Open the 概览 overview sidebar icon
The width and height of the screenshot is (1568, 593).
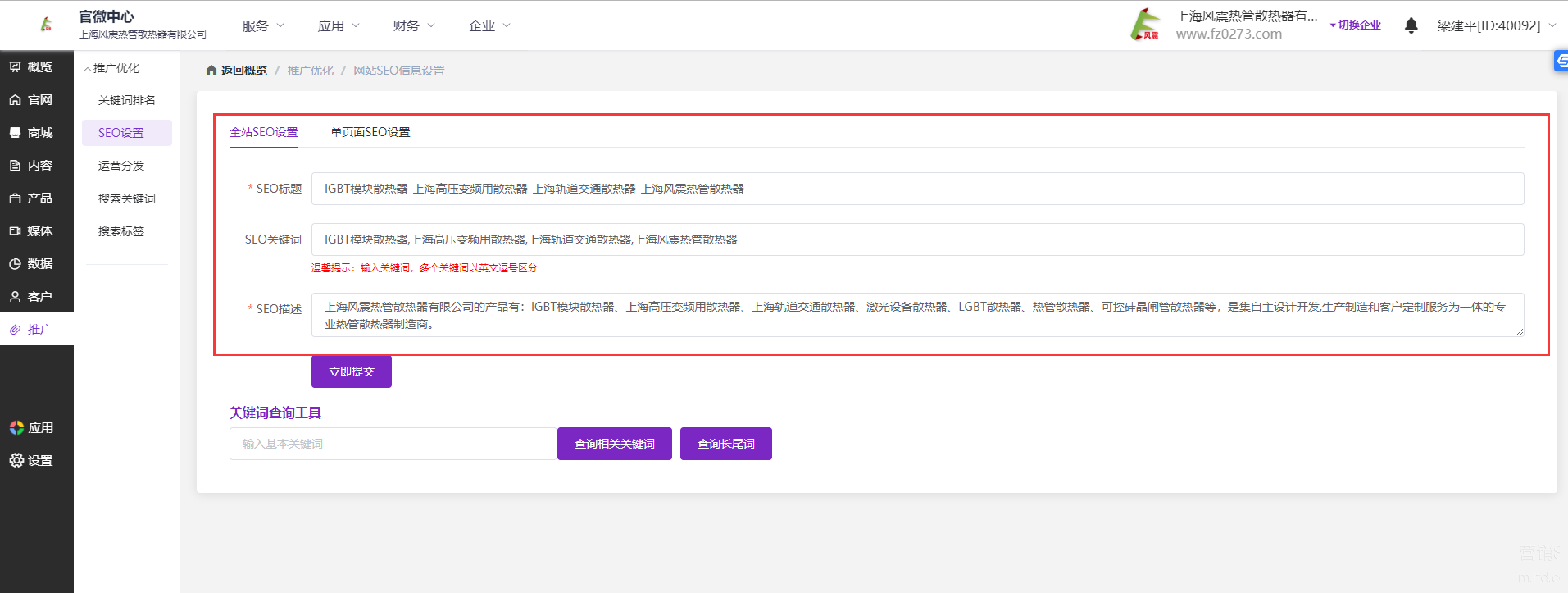click(16, 67)
